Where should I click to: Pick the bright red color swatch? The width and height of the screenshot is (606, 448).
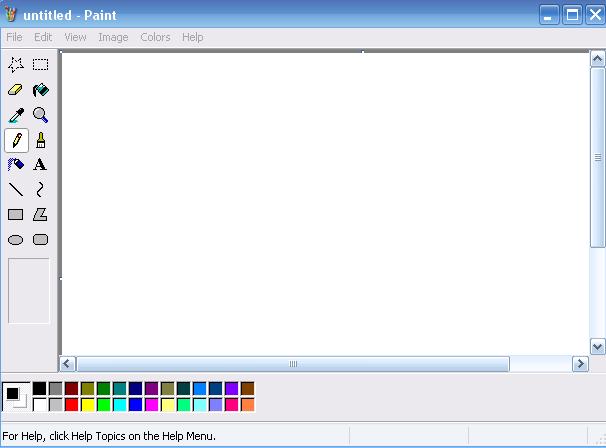(71, 405)
